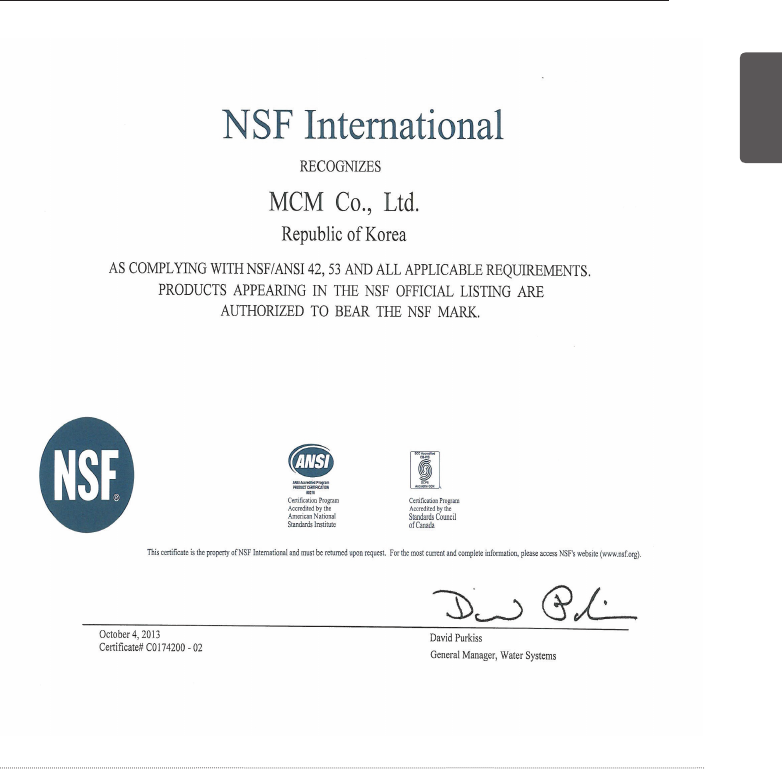
Task: Click 'General Manager, Water Systems' title
Action: 493,655
